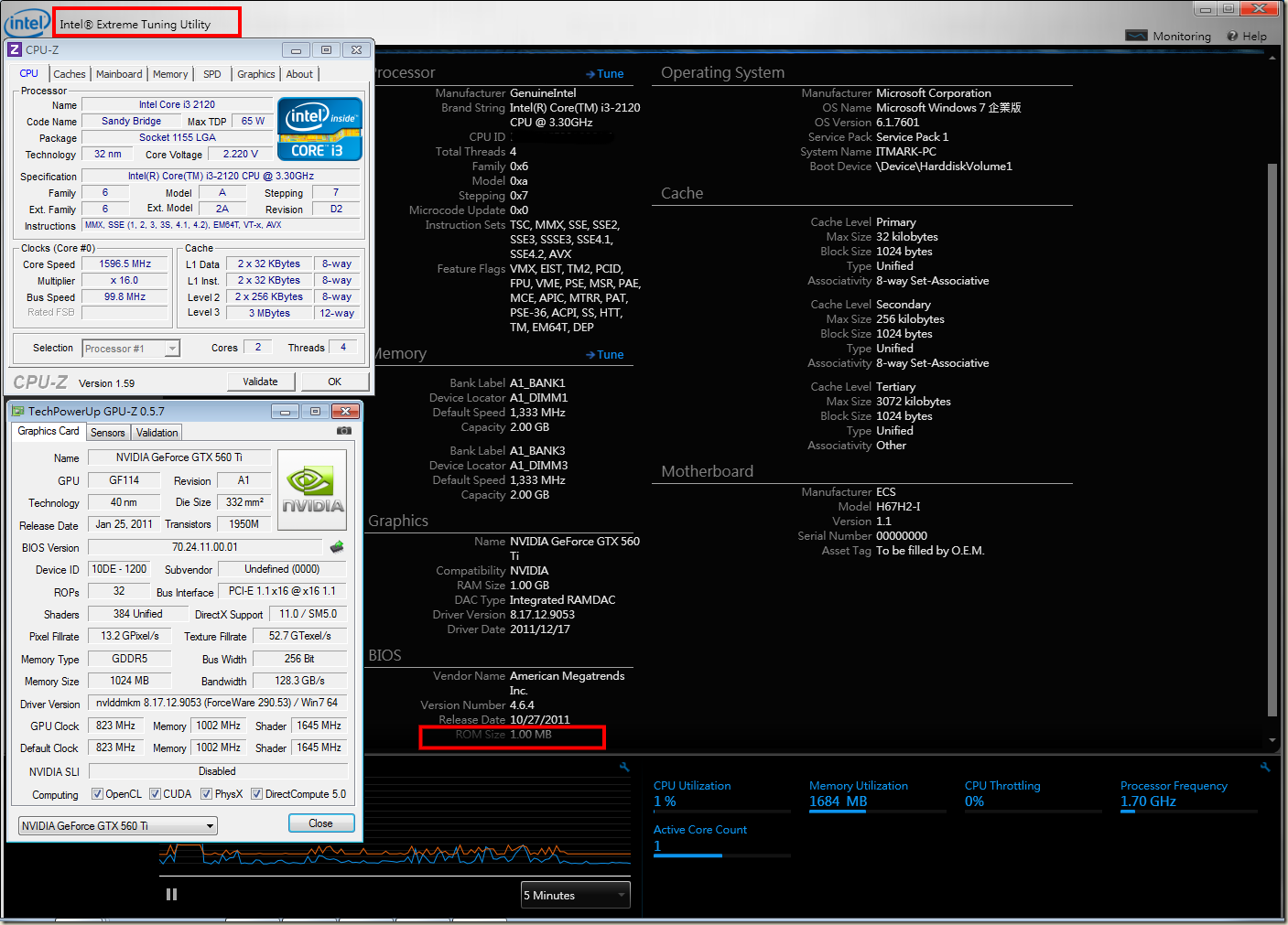The width and height of the screenshot is (1288, 925).
Task: Click scrollbar down arrow in XTU
Action: tap(1272, 740)
